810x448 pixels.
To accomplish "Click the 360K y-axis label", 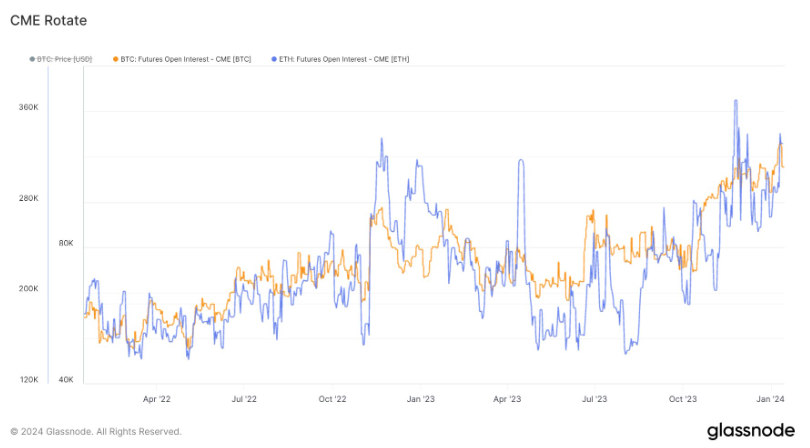I will [27, 108].
